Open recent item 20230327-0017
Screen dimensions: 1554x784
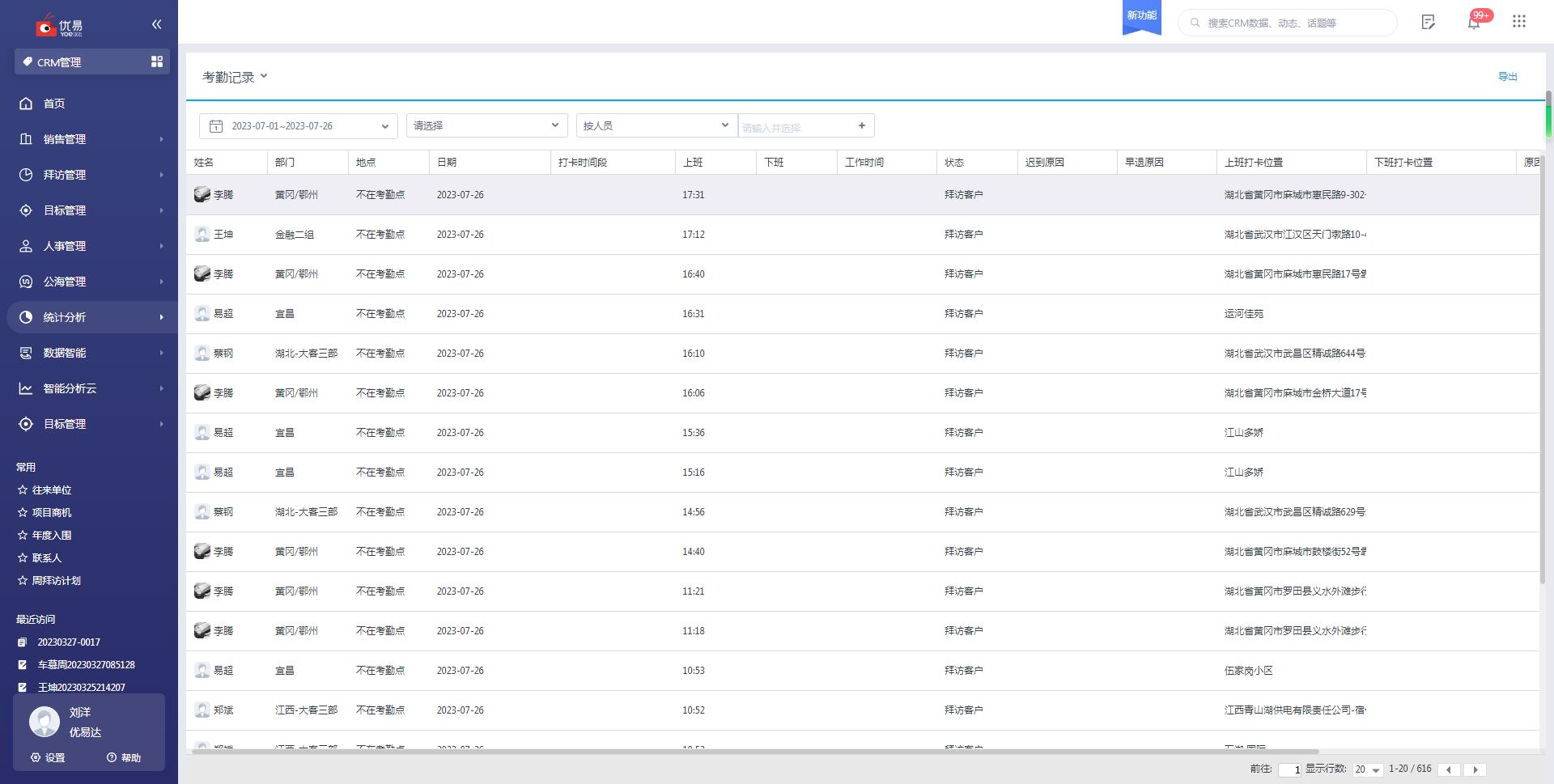[69, 642]
